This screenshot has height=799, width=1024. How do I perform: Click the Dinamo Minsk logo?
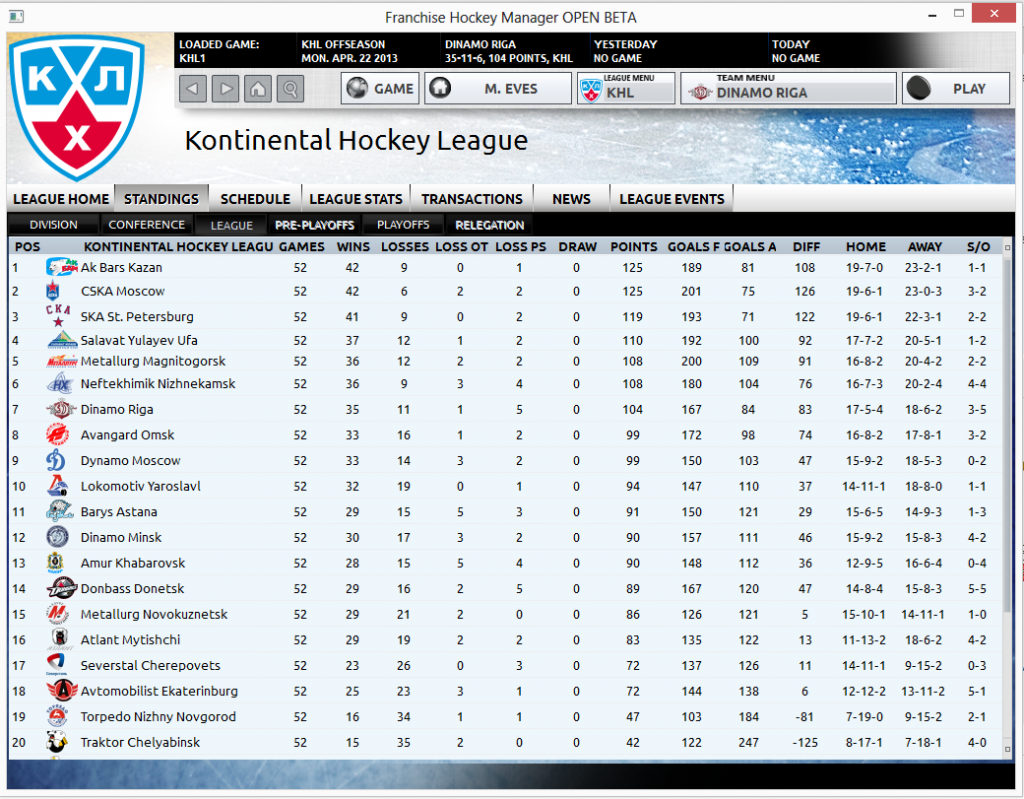coord(57,537)
